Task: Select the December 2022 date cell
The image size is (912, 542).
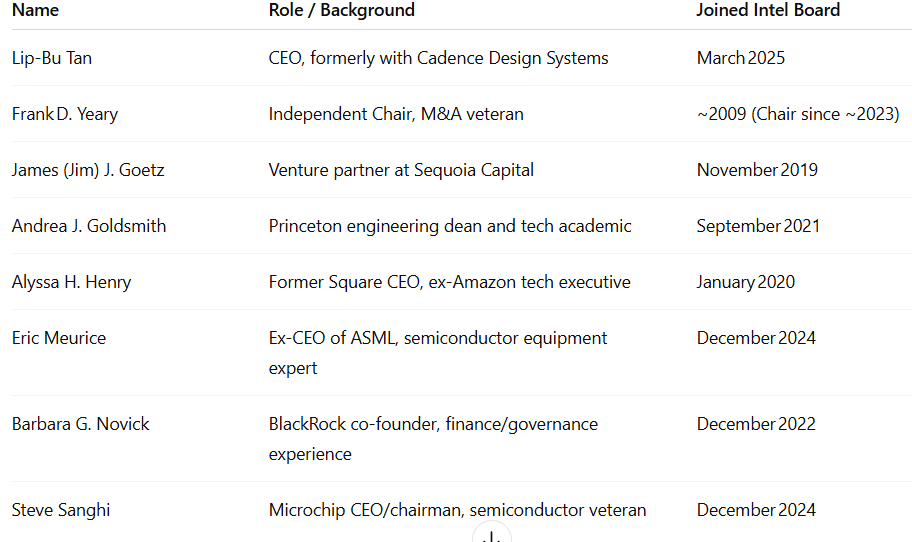Action: [756, 424]
